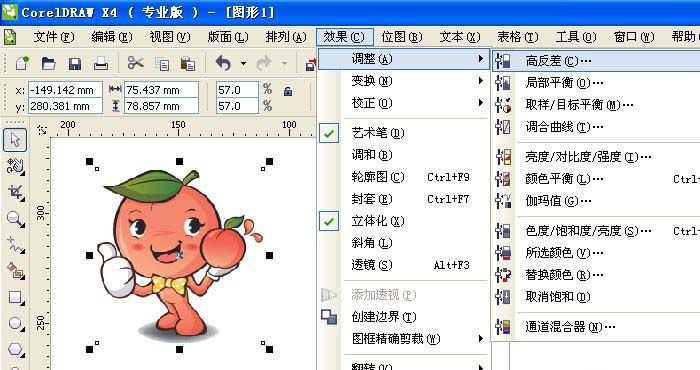Open the 版面 menu

(228, 37)
